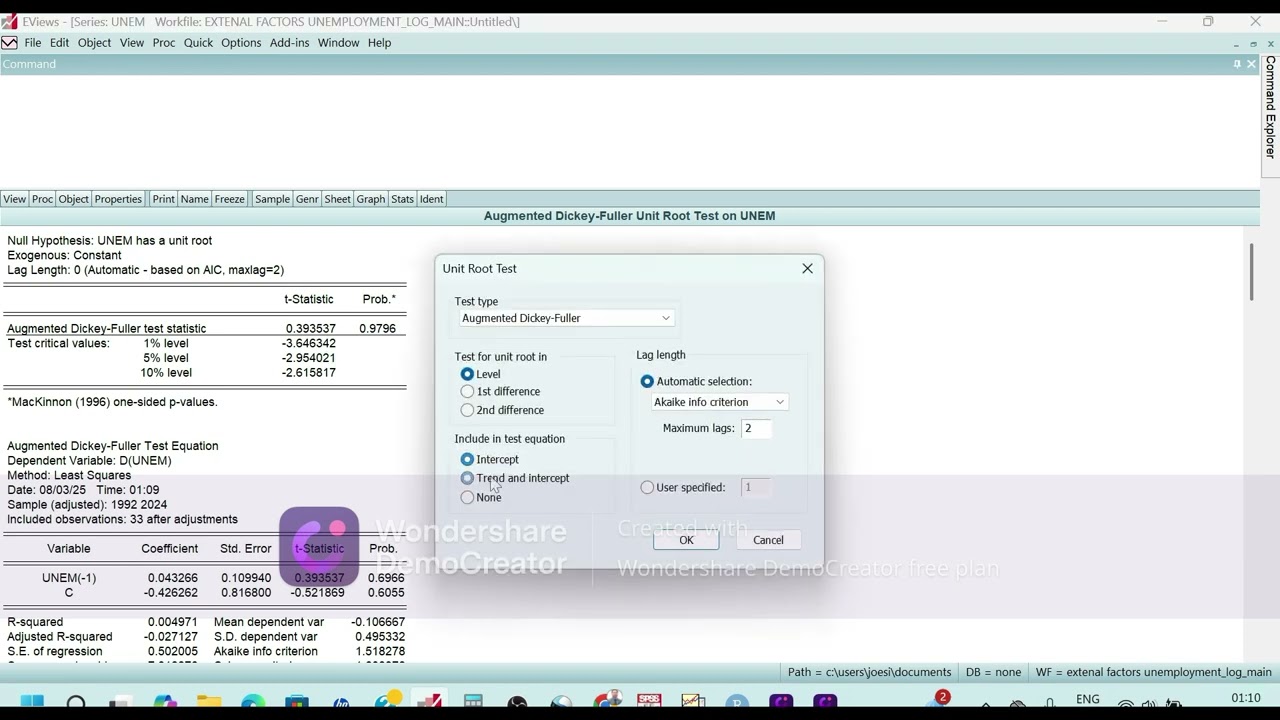This screenshot has height=720, width=1280.
Task: Restore the inner series window
Action: tap(1253, 44)
